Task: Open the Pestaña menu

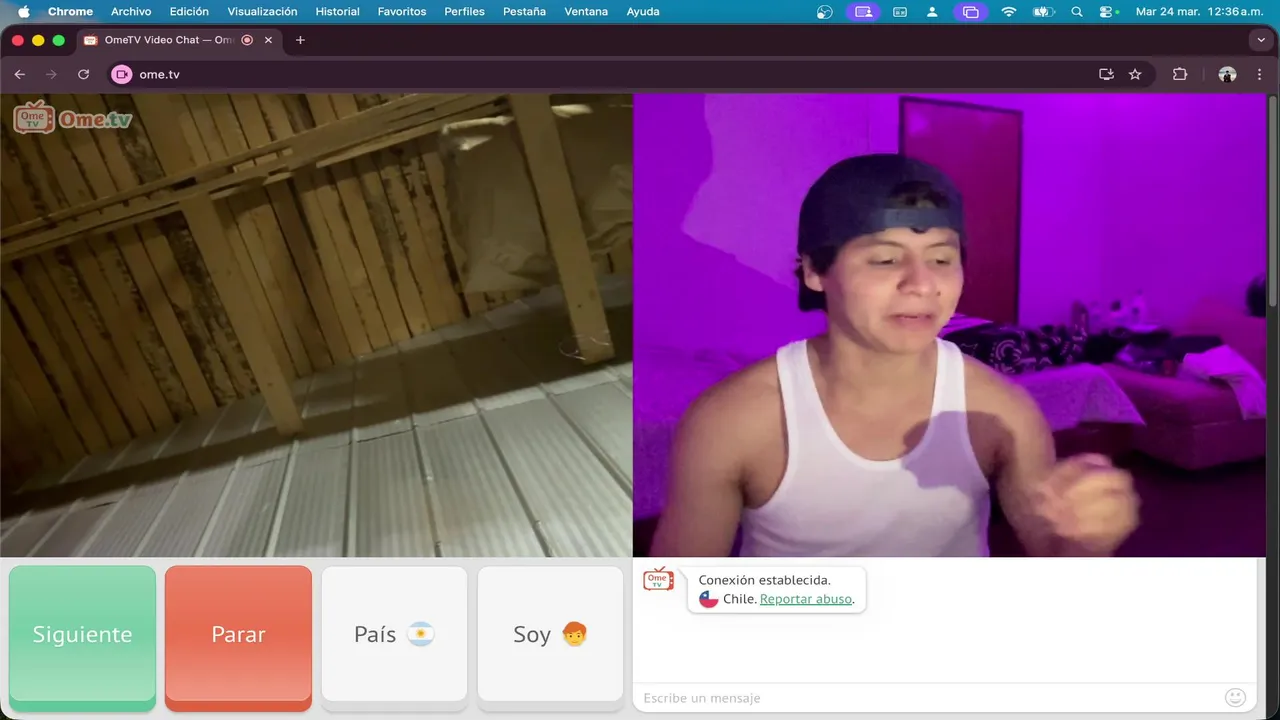Action: [524, 11]
